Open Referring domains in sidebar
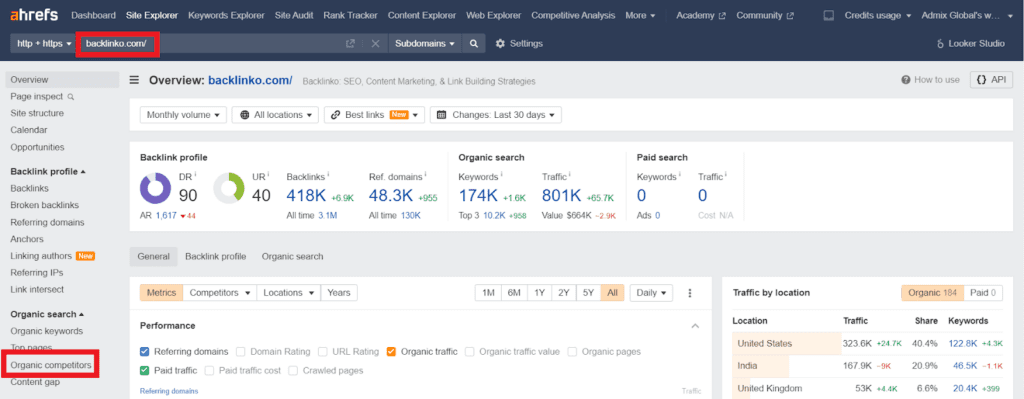1024x399 pixels. [x=47, y=222]
